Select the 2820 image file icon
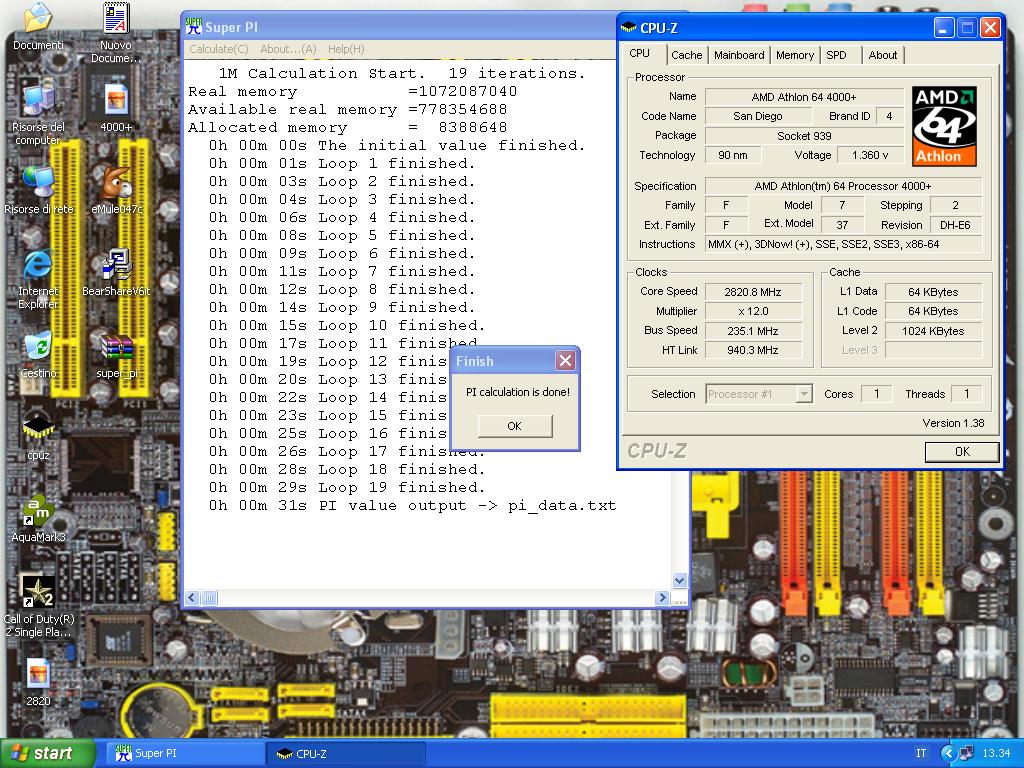 coord(38,674)
